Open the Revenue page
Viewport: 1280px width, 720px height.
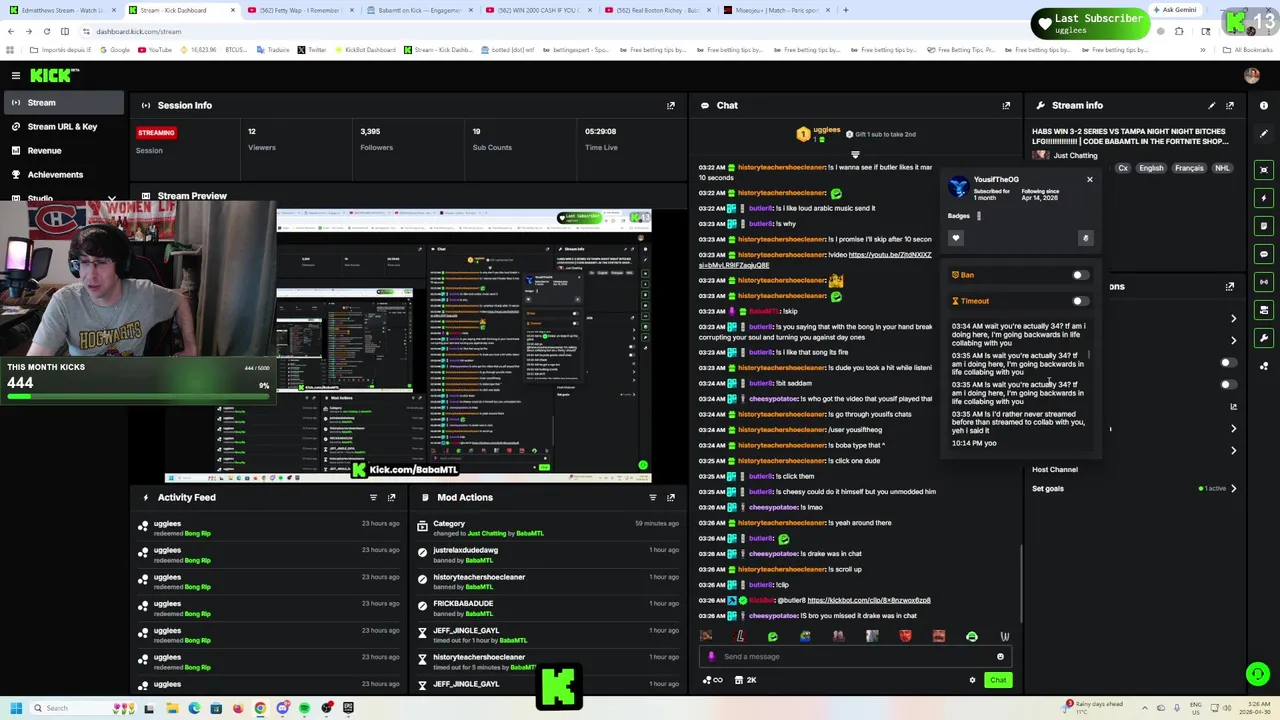tap(62, 151)
